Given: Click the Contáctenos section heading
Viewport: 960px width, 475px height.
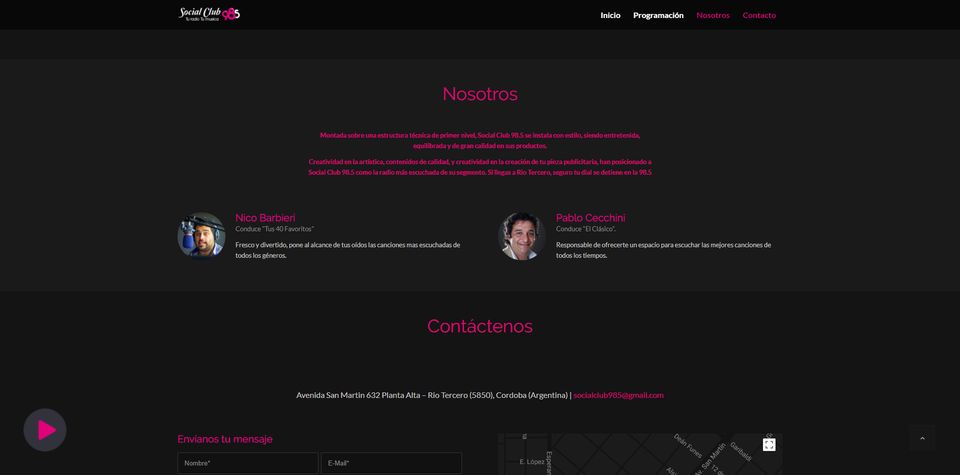Looking at the screenshot, I should coord(480,326).
